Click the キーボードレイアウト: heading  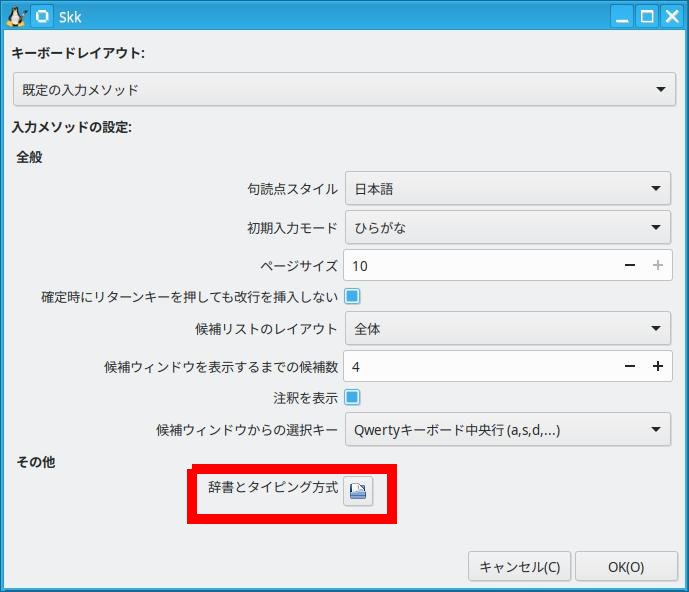pos(78,53)
